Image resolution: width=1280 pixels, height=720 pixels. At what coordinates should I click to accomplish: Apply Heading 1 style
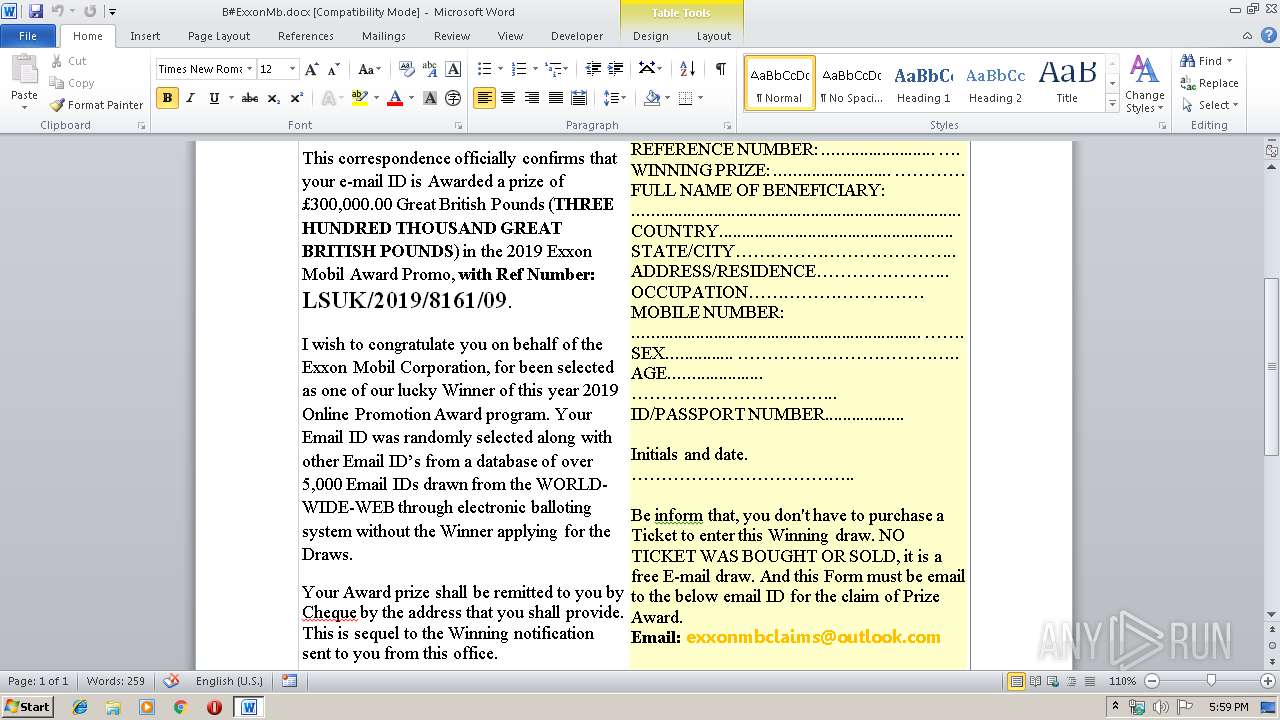tap(923, 82)
